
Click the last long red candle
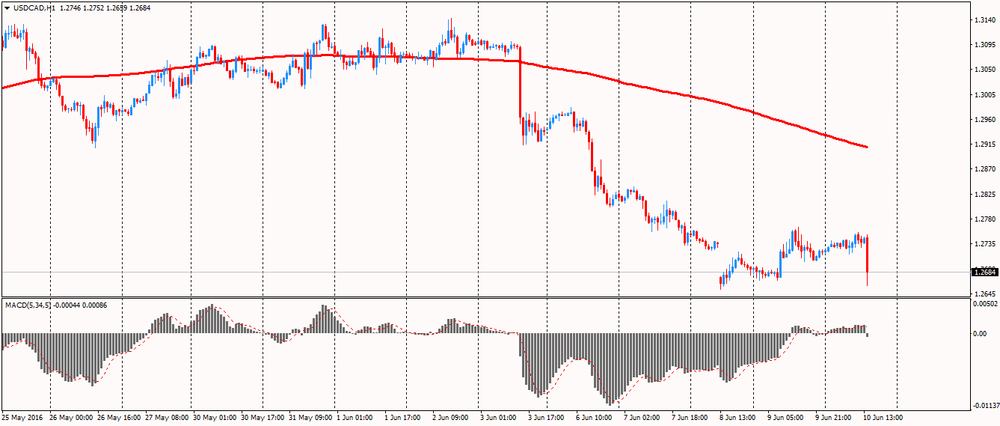pyautogui.click(x=867, y=260)
